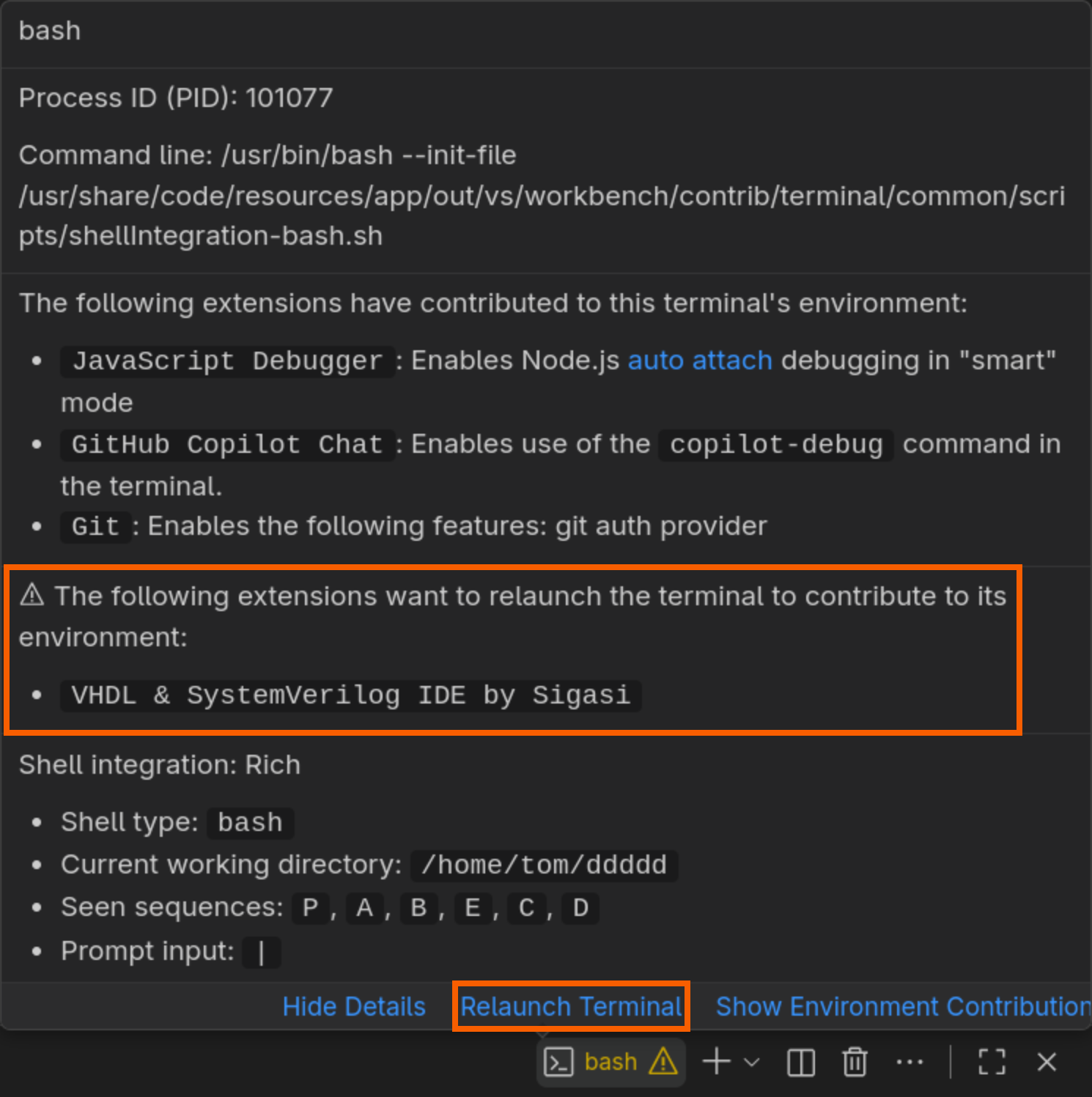Viewport: 1092px width, 1097px height.
Task: Click Relaunch Terminal
Action: click(571, 1006)
